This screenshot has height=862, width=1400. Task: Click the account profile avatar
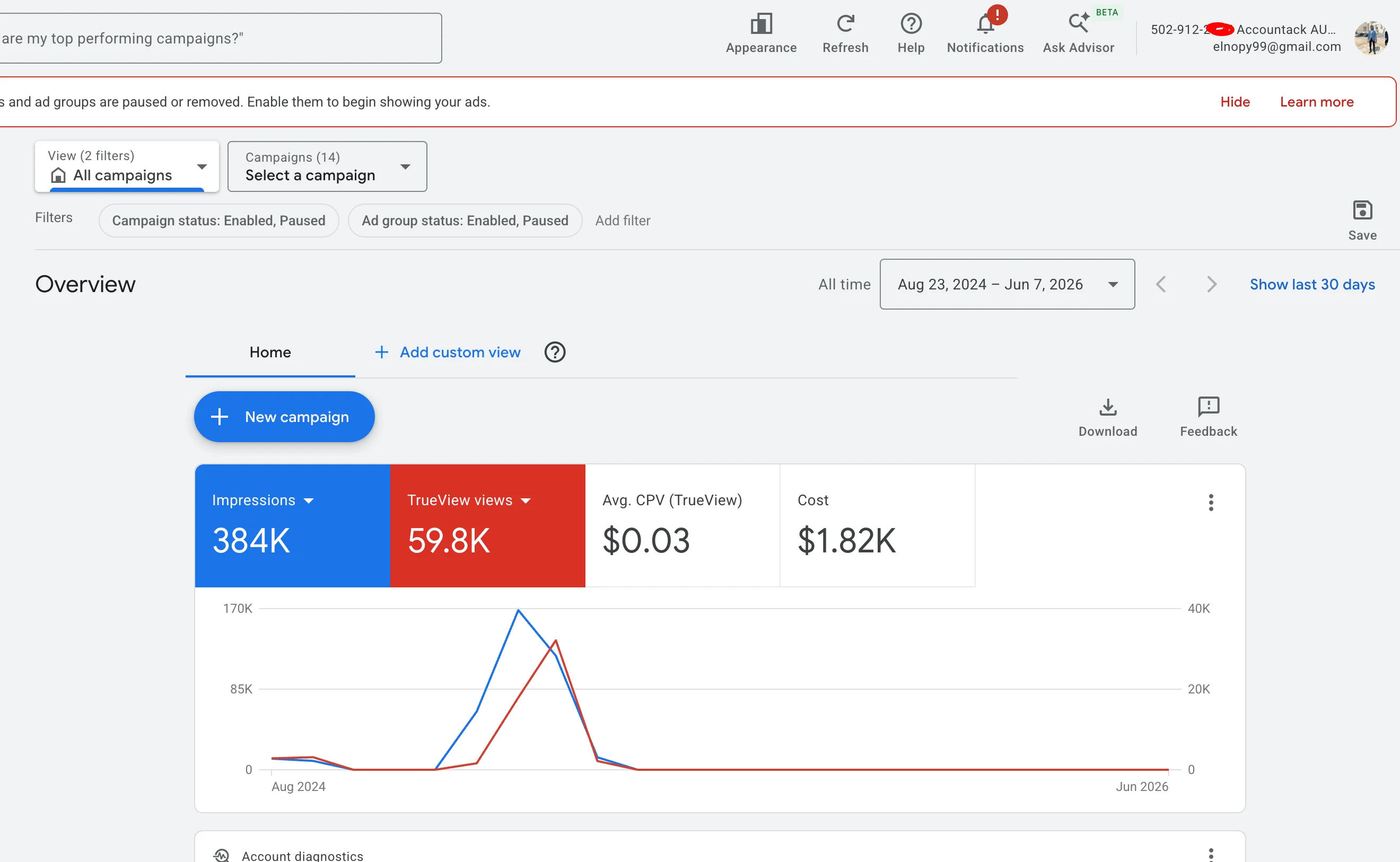[x=1371, y=38]
